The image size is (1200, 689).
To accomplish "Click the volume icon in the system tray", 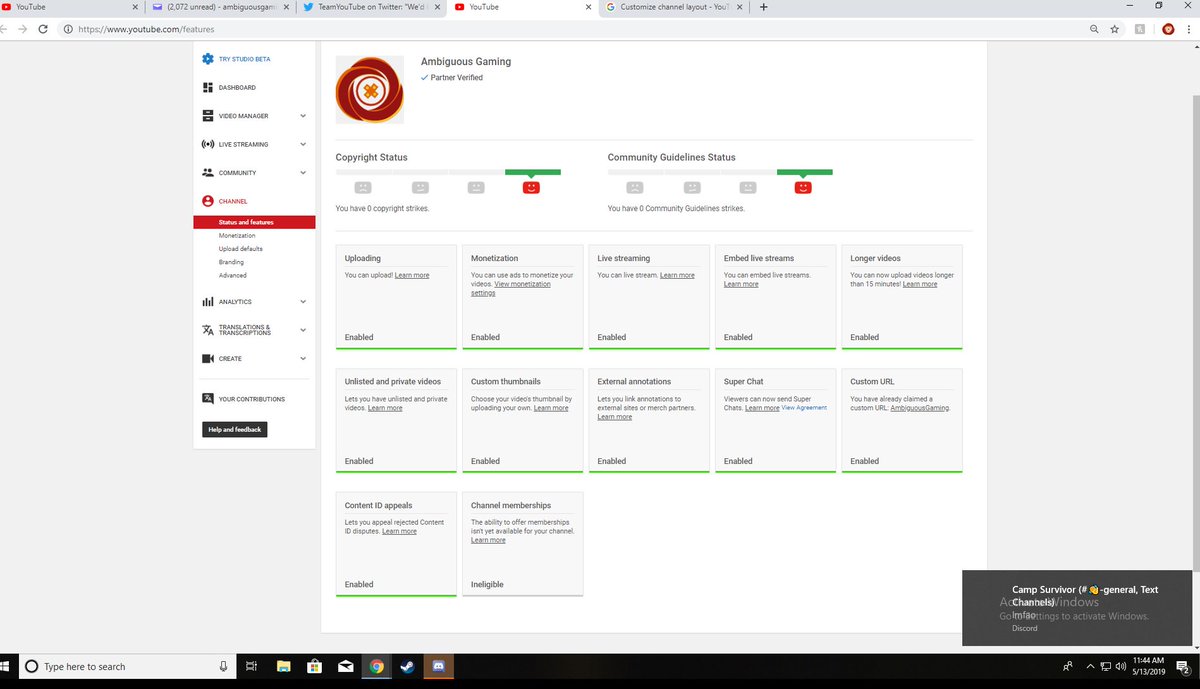I will (1121, 666).
